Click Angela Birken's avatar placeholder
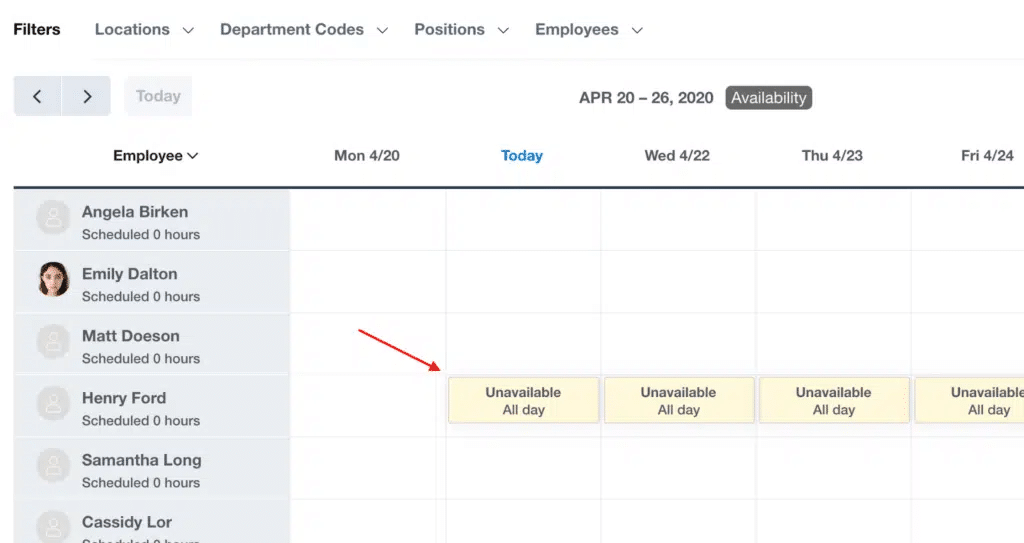The width and height of the screenshot is (1024, 543). (54, 218)
